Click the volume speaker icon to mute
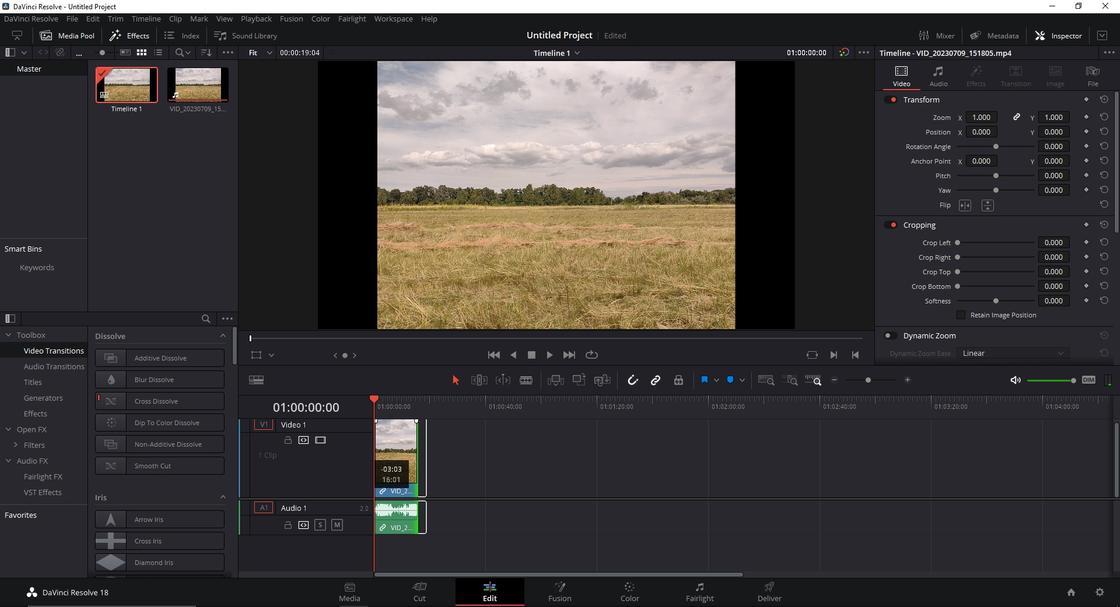The image size is (1120, 607). [1015, 380]
